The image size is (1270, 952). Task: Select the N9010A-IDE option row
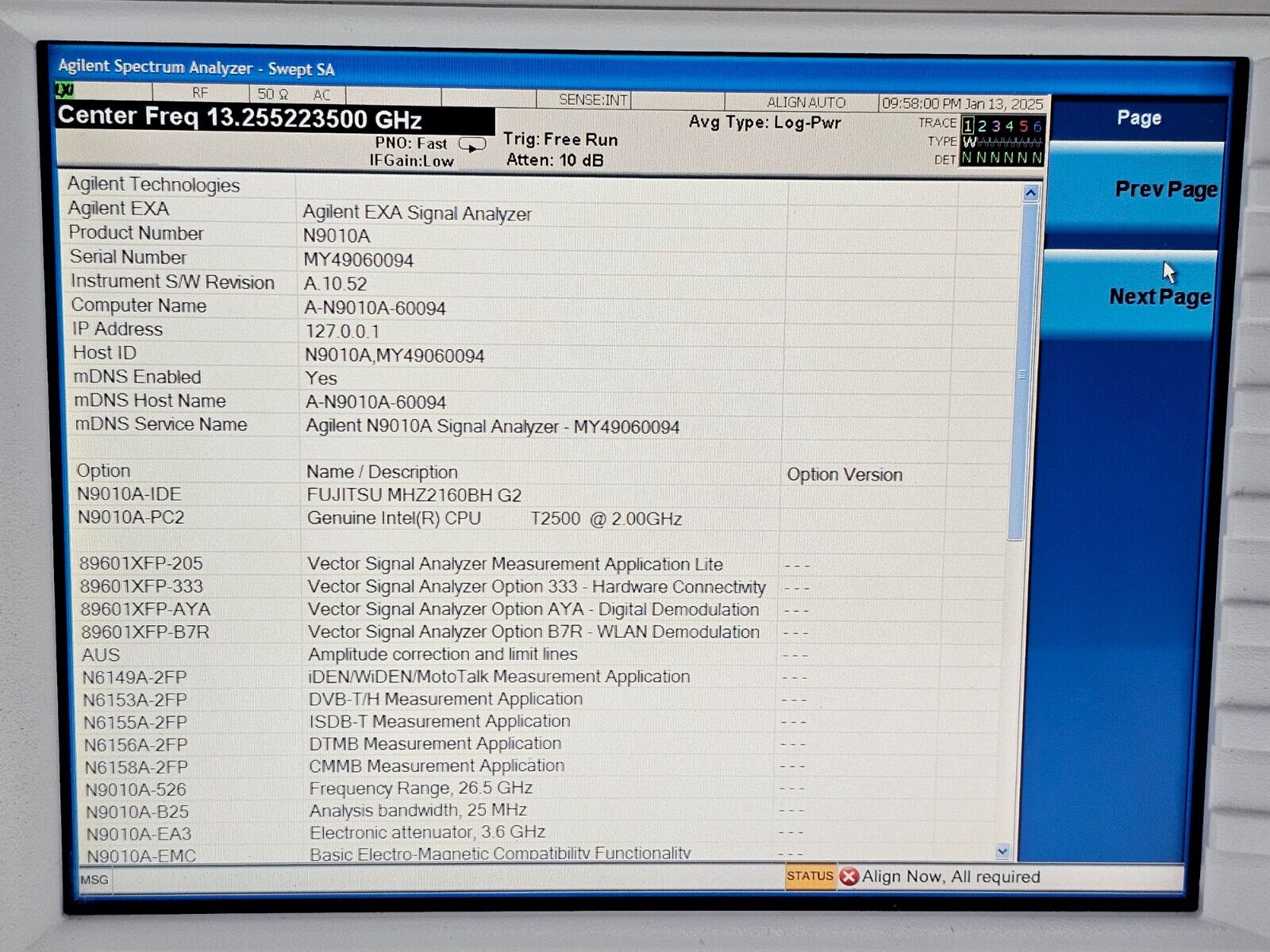(540, 495)
